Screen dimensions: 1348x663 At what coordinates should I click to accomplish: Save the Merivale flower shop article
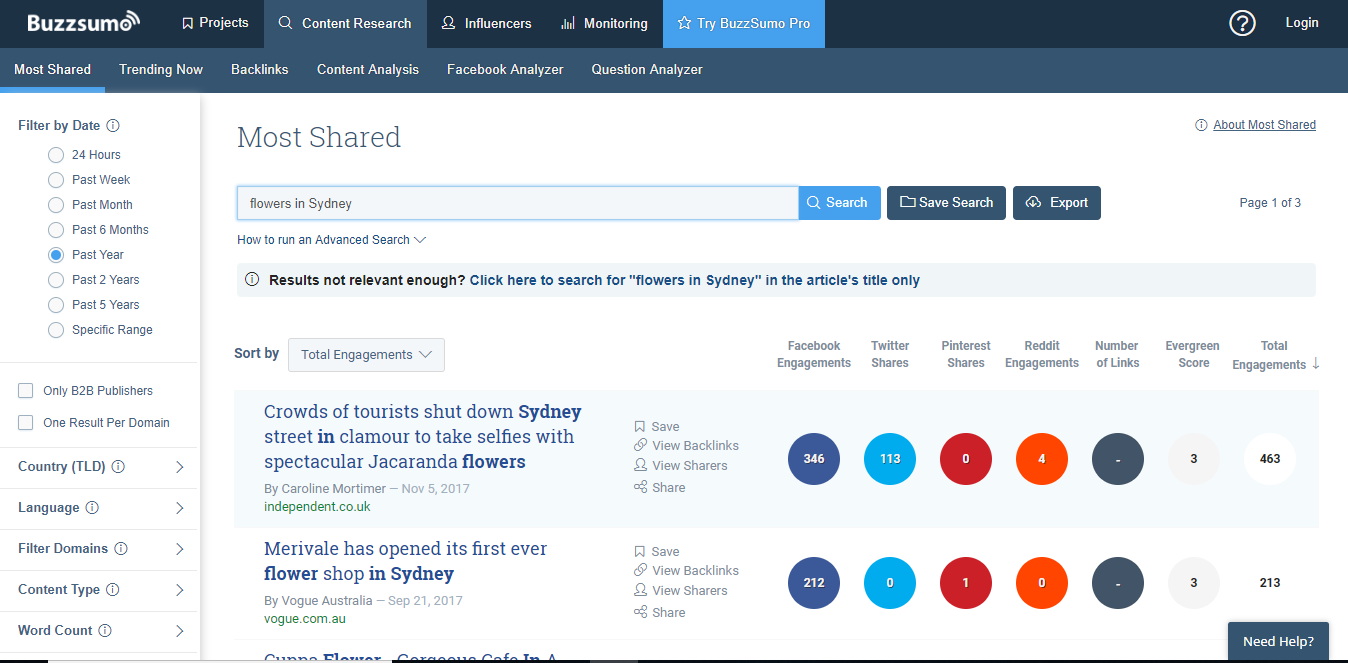pyautogui.click(x=657, y=551)
